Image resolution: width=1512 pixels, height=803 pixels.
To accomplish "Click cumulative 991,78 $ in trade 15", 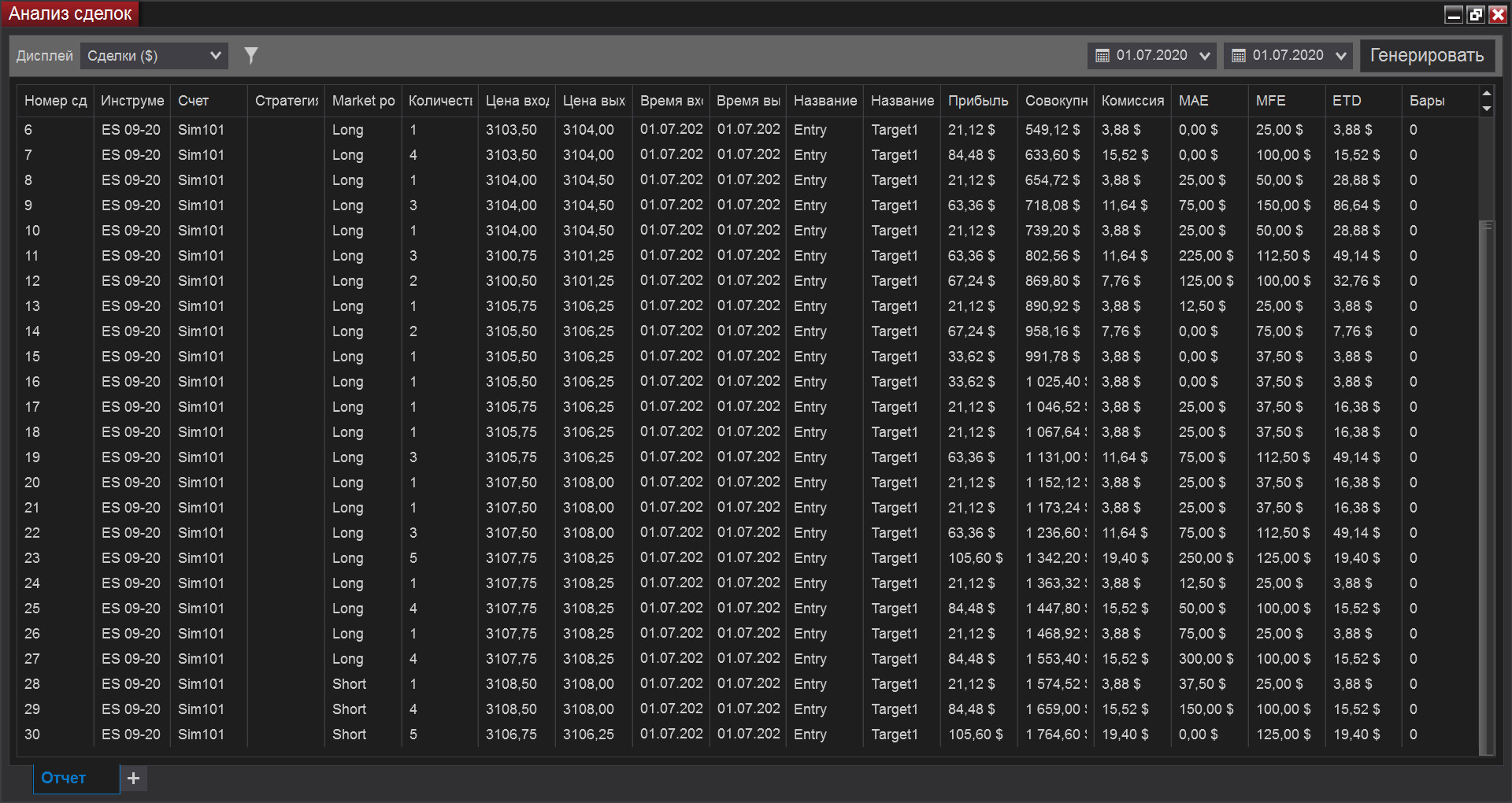I will point(1052,357).
